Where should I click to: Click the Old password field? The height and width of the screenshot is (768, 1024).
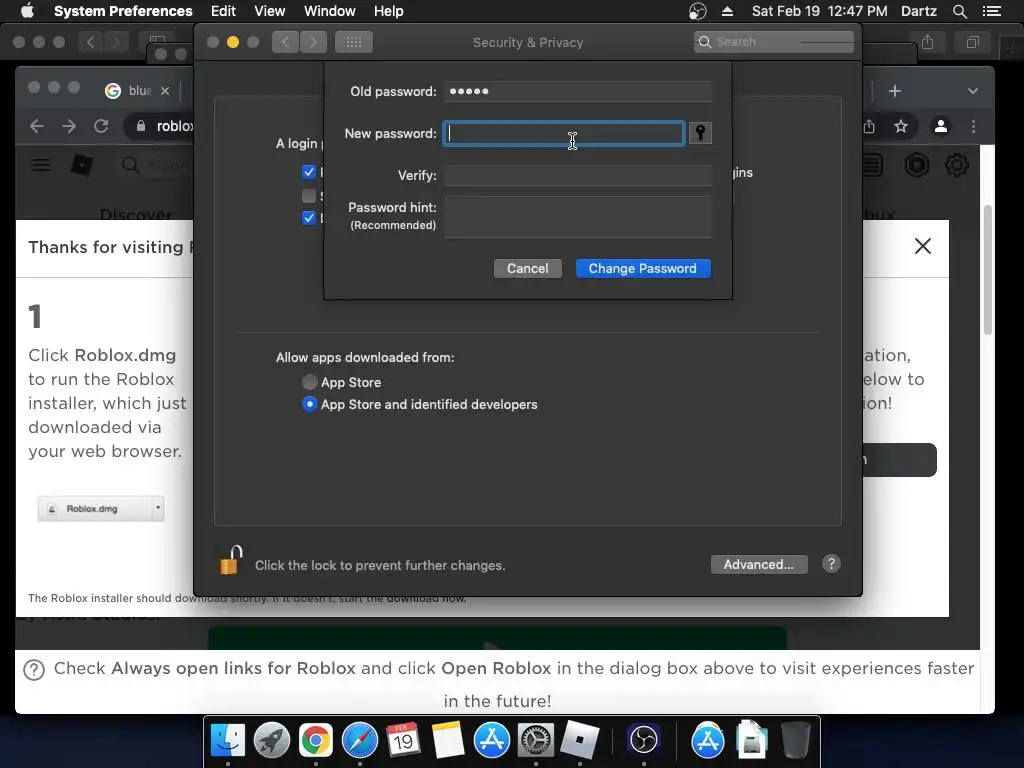(578, 91)
